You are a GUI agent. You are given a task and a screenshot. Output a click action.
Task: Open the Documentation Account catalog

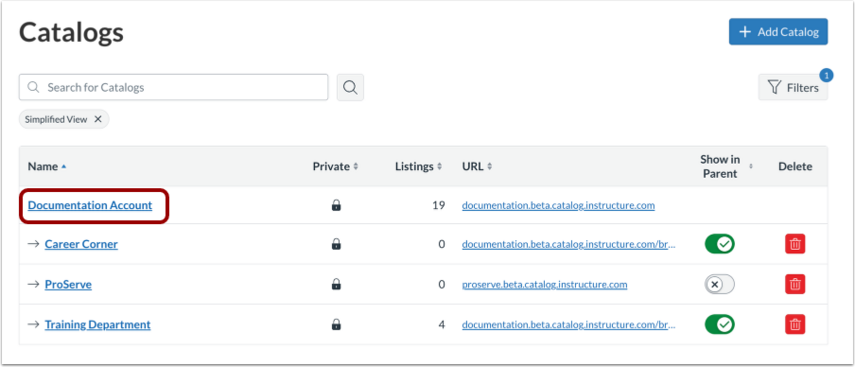[90, 205]
